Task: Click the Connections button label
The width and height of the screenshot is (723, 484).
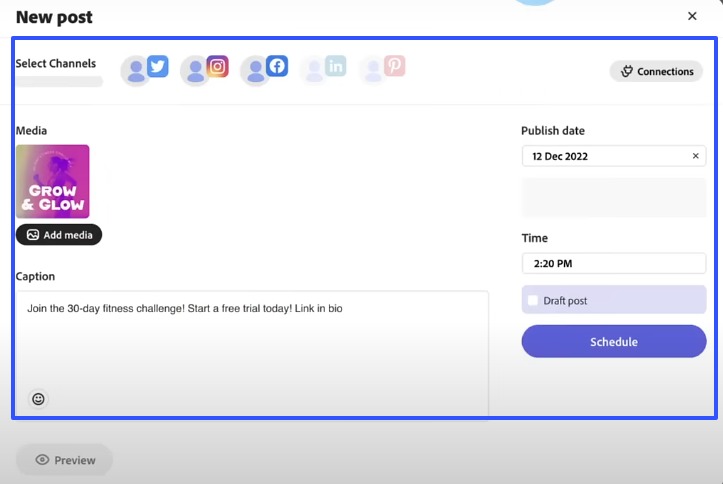Action: pyautogui.click(x=665, y=72)
